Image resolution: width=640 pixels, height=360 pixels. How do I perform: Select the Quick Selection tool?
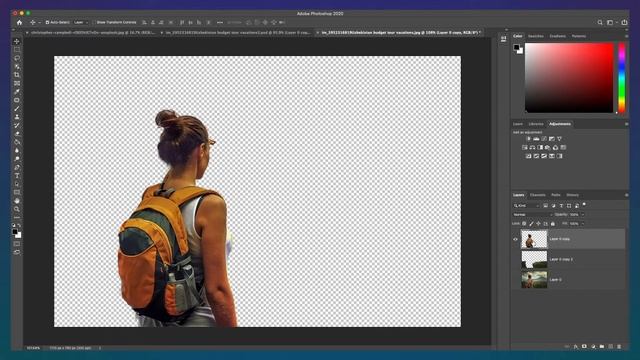[17, 67]
